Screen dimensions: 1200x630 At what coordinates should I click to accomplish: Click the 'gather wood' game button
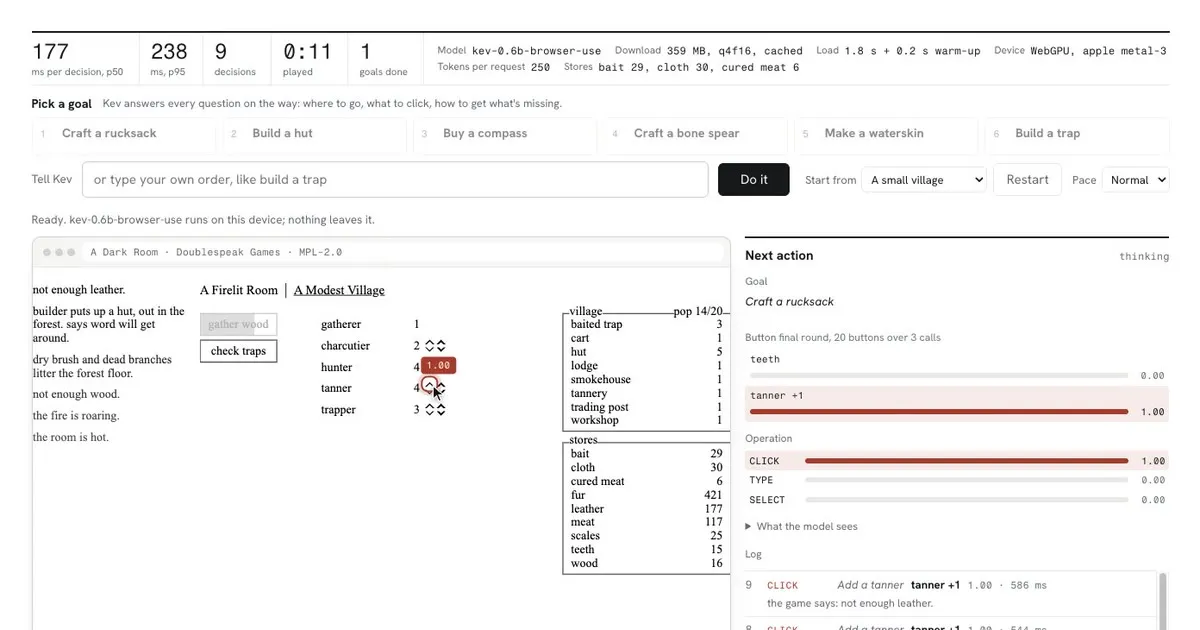(238, 324)
